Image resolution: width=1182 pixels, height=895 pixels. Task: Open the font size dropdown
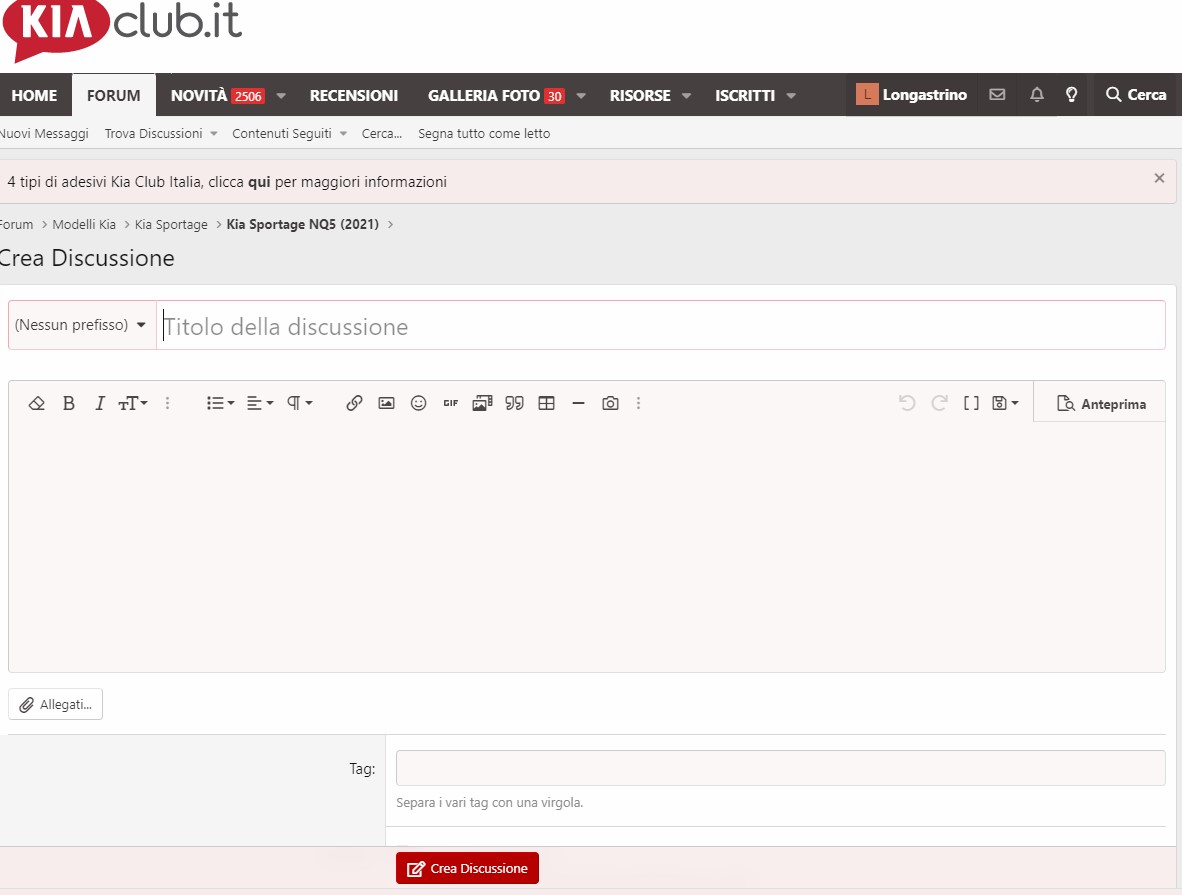point(133,403)
